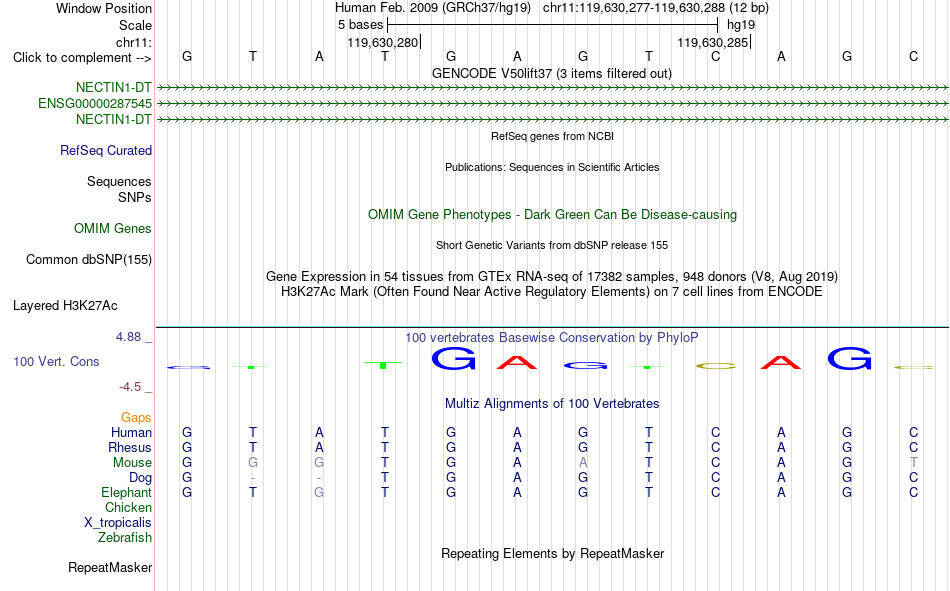Click '100 vertebrates Basewise Conservation by PhyloP' title
This screenshot has height=591, width=950.
(552, 338)
